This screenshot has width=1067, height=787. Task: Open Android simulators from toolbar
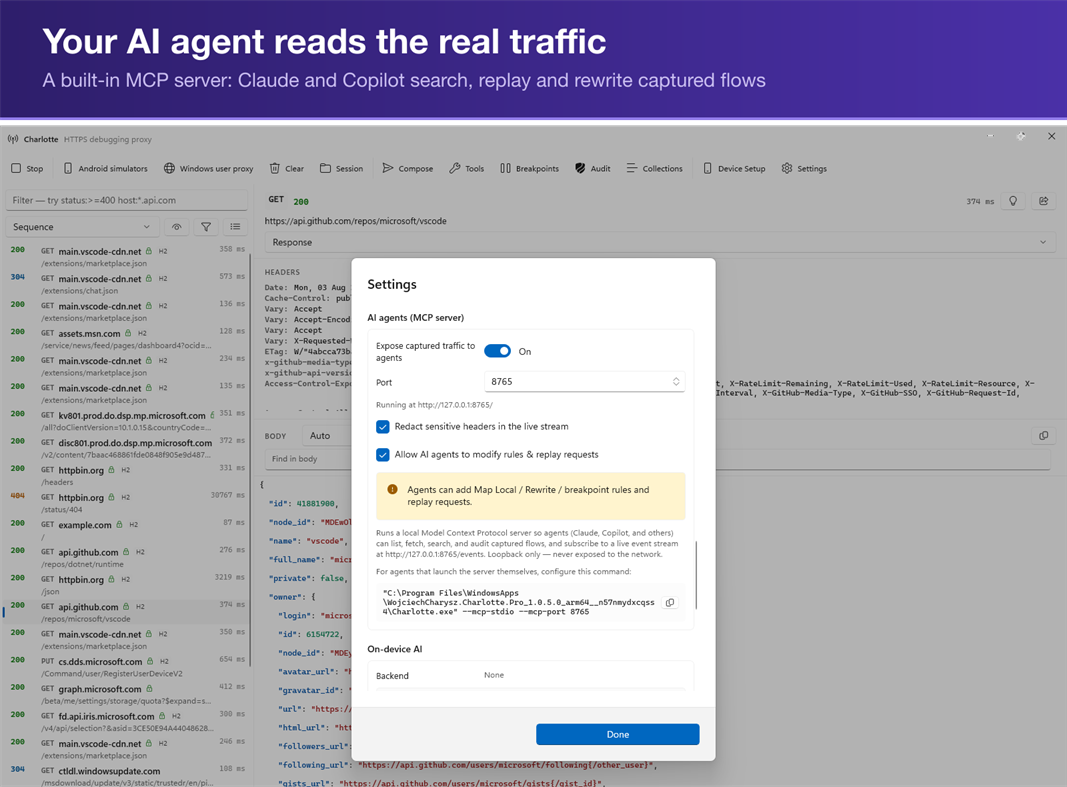click(105, 169)
